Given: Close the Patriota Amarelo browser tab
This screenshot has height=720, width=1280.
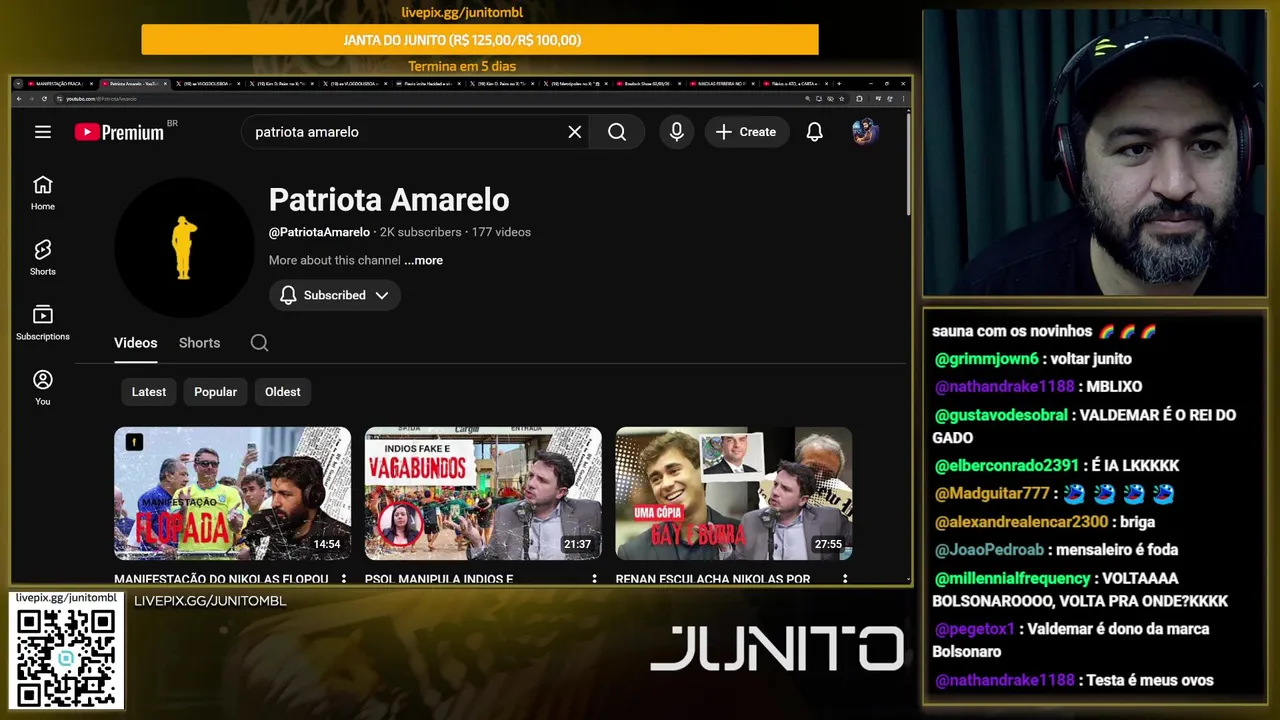Looking at the screenshot, I should tap(166, 83).
